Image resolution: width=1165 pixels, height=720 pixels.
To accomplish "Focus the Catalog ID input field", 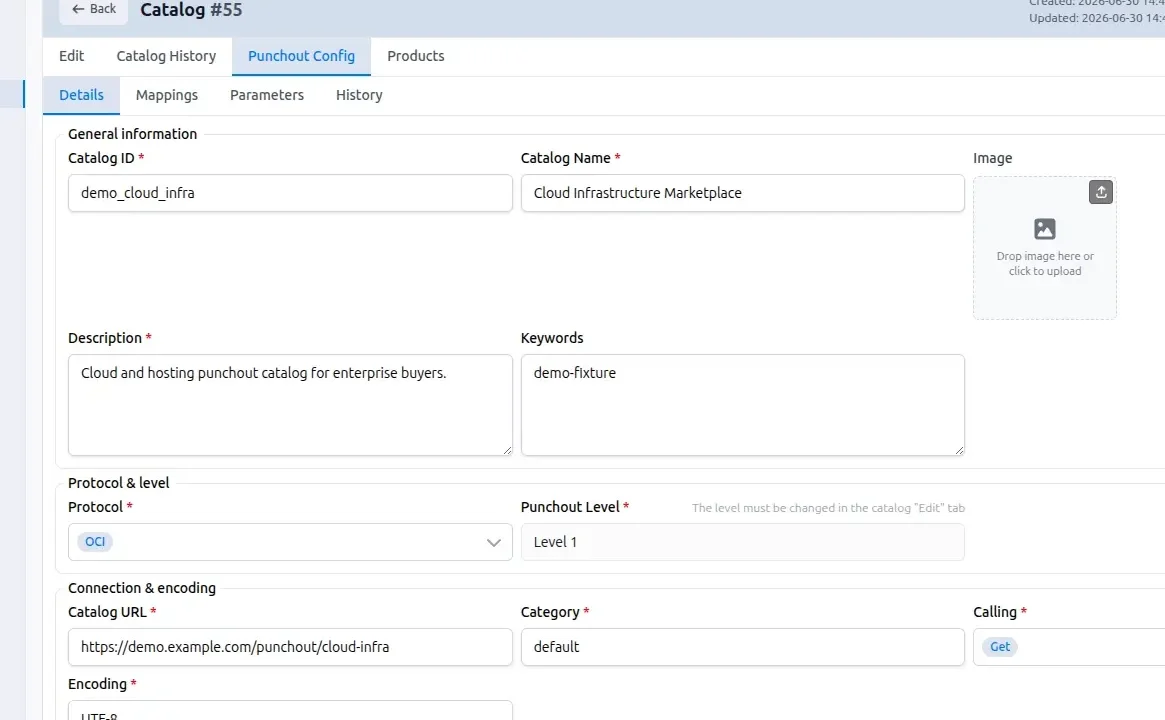I will tap(291, 193).
